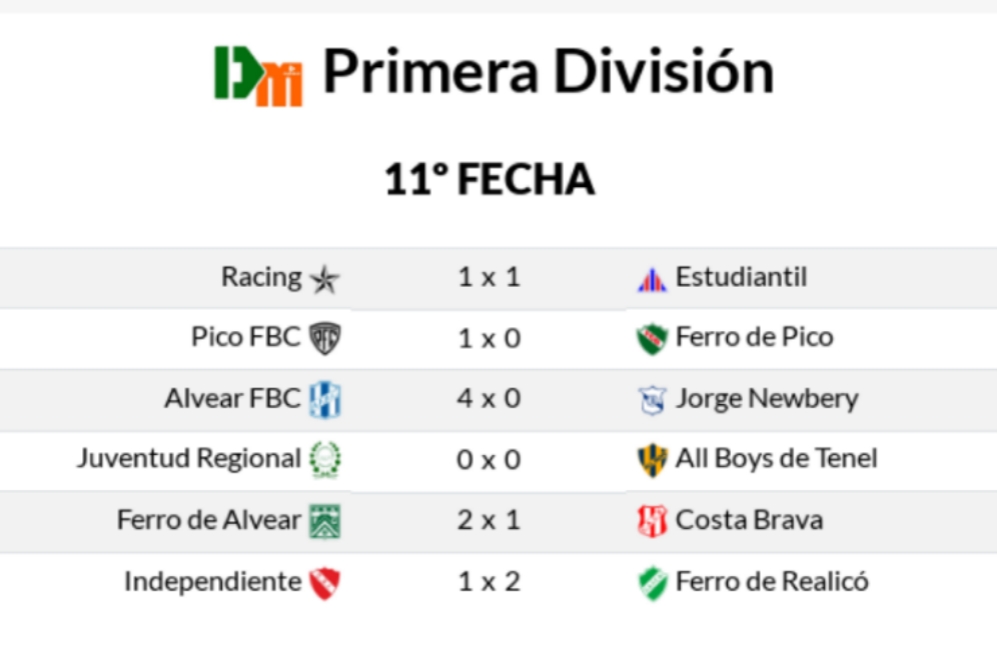Image resolution: width=997 pixels, height=657 pixels.
Task: Click the Primera División heading
Action: (548, 72)
